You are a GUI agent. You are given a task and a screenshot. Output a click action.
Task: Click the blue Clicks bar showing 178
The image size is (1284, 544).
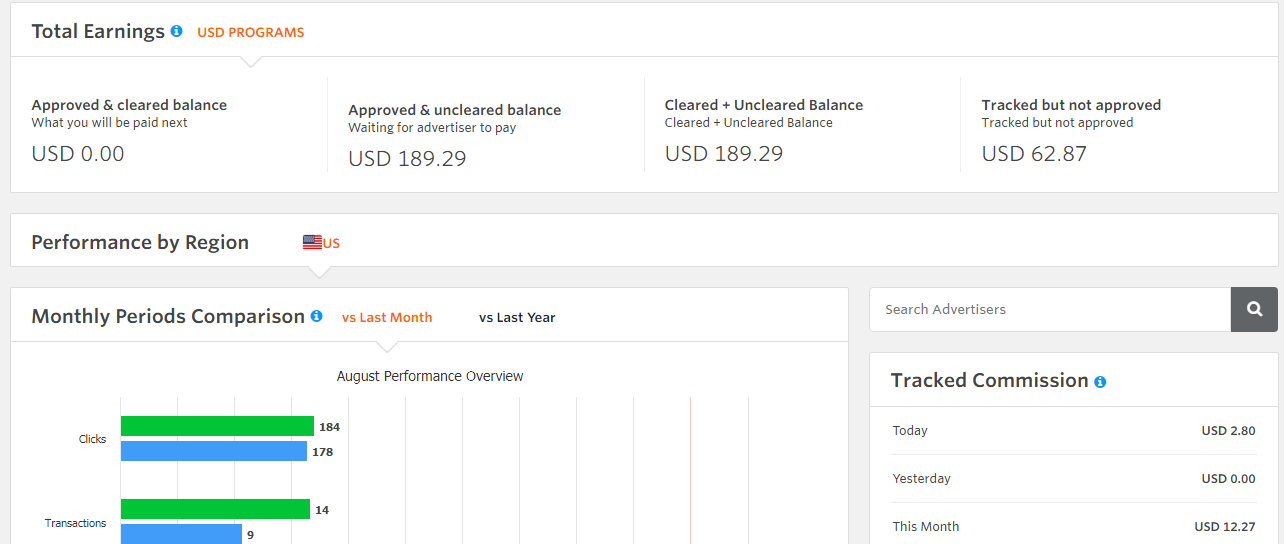pyautogui.click(x=214, y=451)
